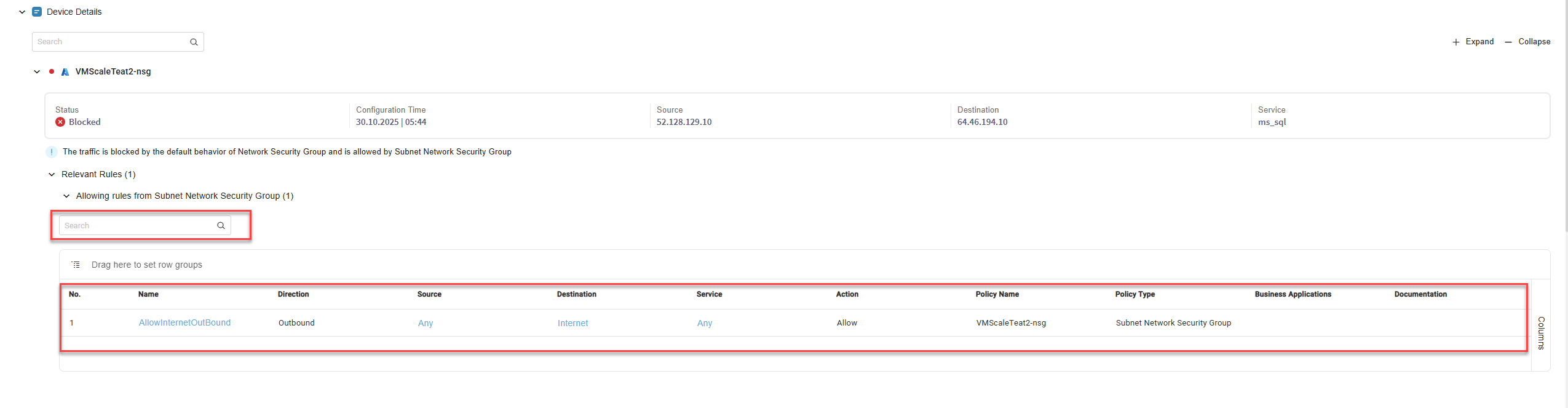
Task: Open the Columns side panel tab
Action: click(x=1540, y=333)
